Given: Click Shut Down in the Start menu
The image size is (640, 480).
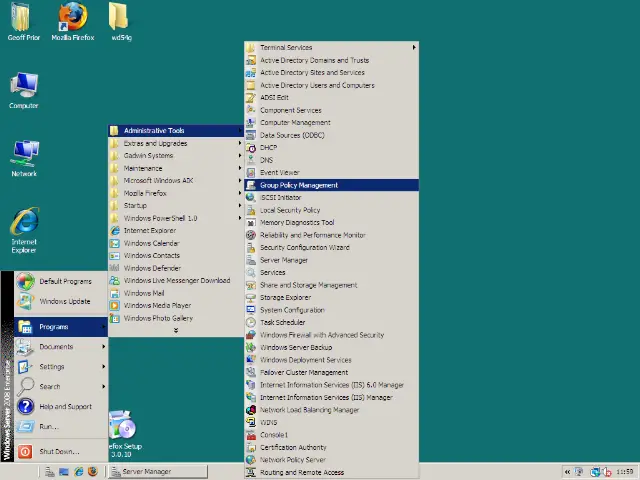Looking at the screenshot, I should [61, 451].
